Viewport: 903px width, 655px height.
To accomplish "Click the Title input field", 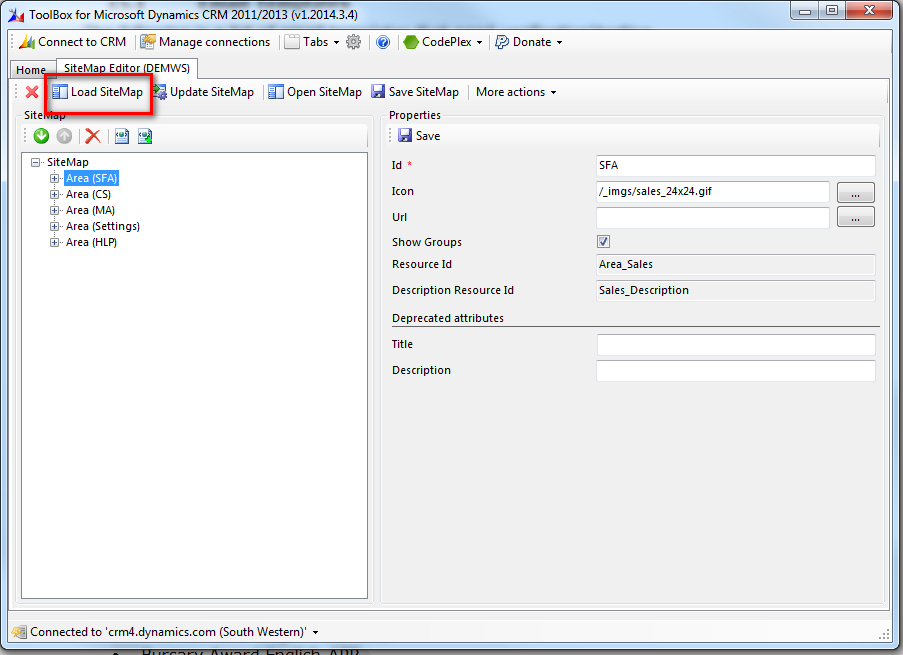I will 735,345.
